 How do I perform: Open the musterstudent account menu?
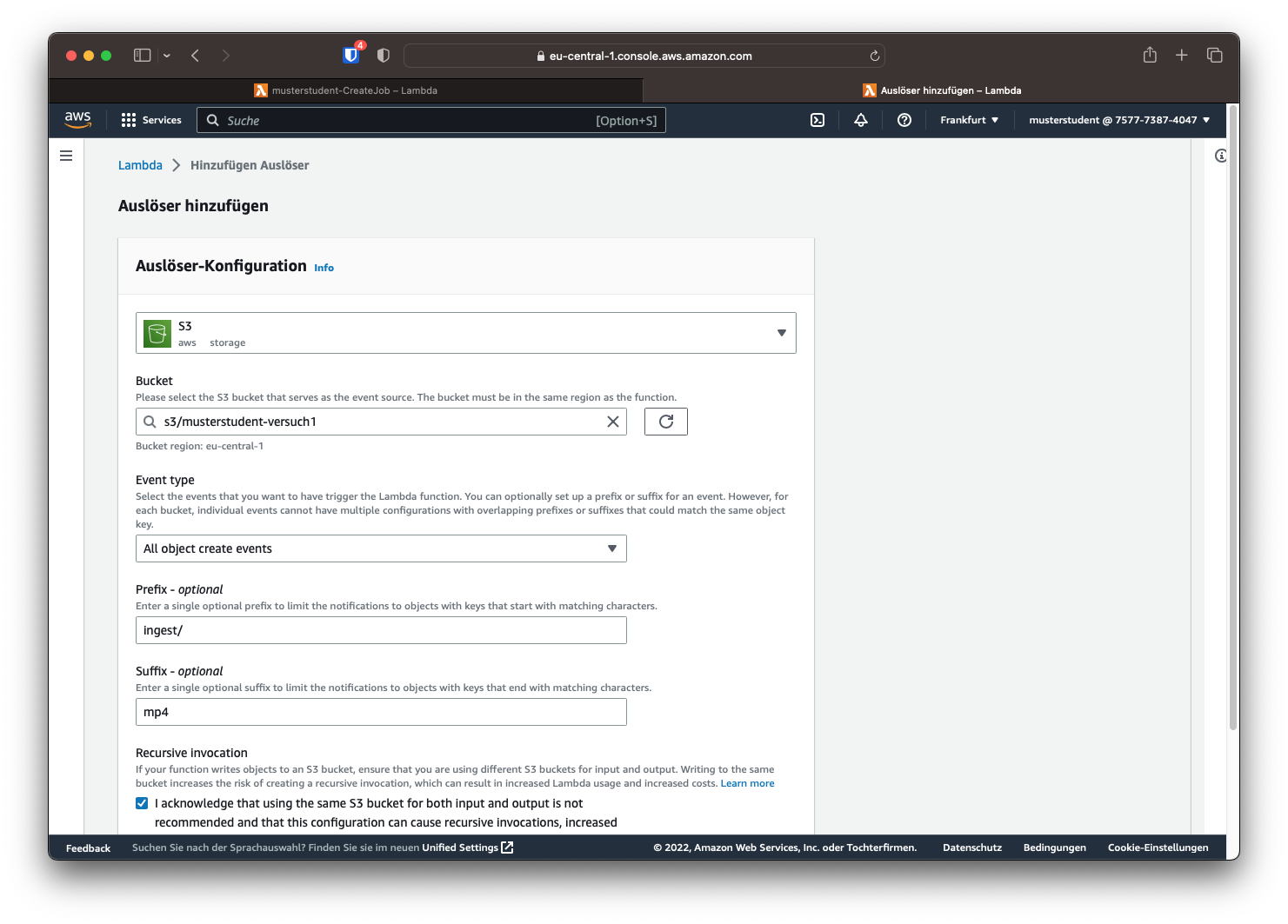point(1119,120)
